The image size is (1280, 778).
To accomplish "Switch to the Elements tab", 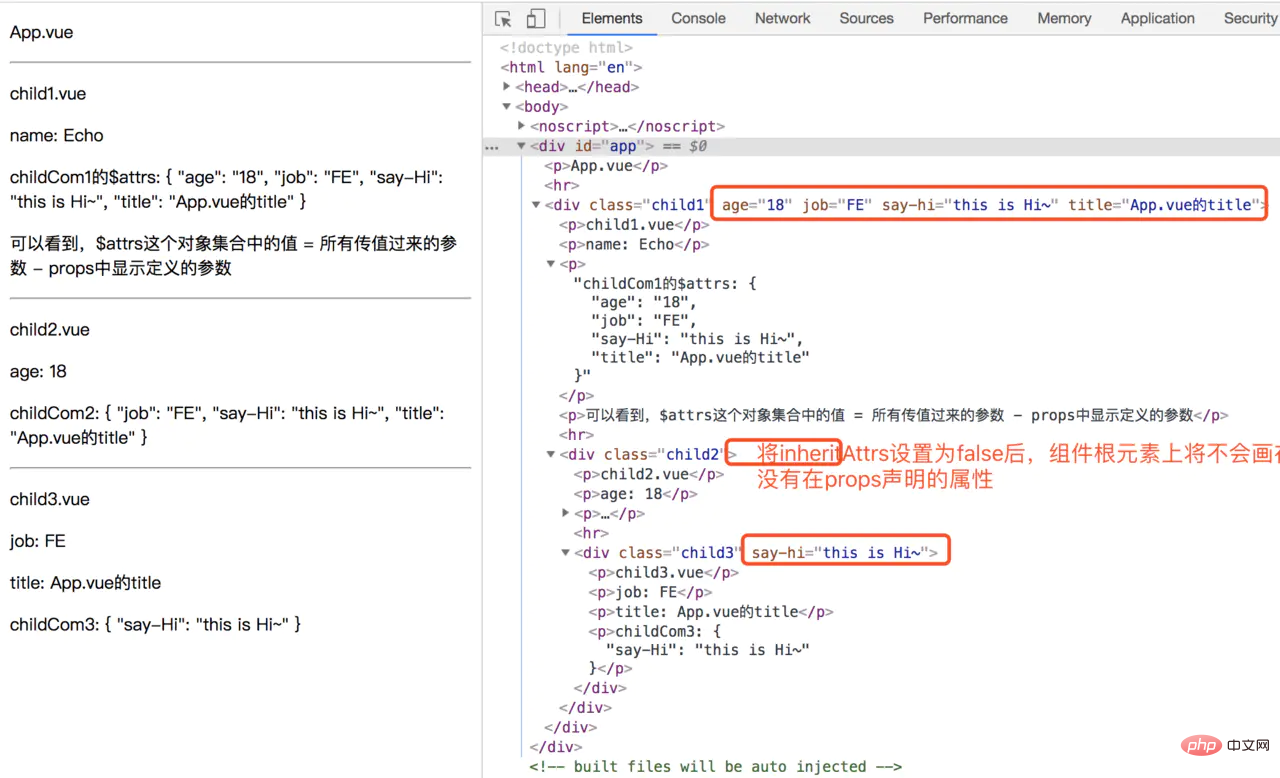I will pos(612,18).
